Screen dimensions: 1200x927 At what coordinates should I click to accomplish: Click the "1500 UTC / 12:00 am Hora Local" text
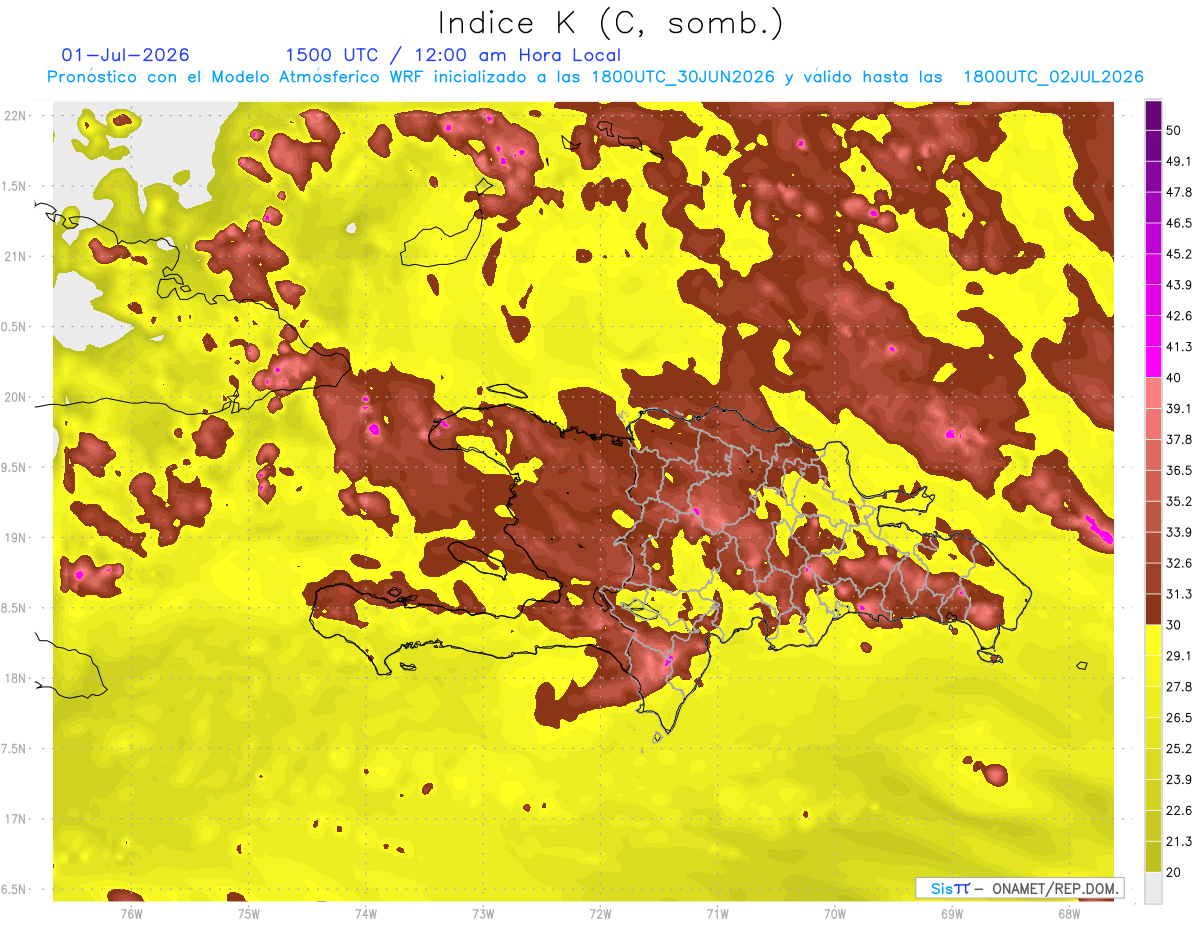pos(453,55)
